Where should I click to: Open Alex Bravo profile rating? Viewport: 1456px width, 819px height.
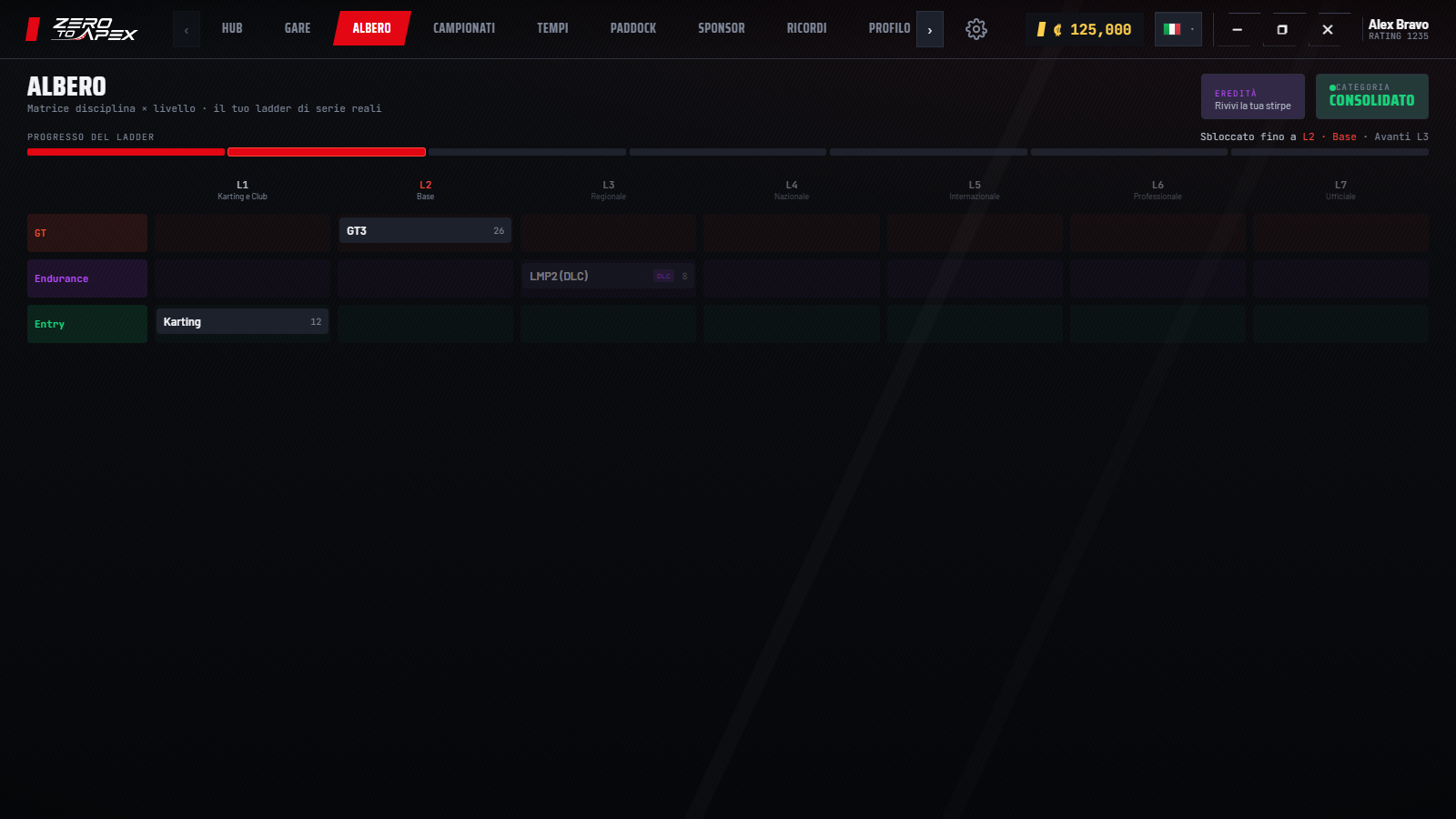(1398, 29)
